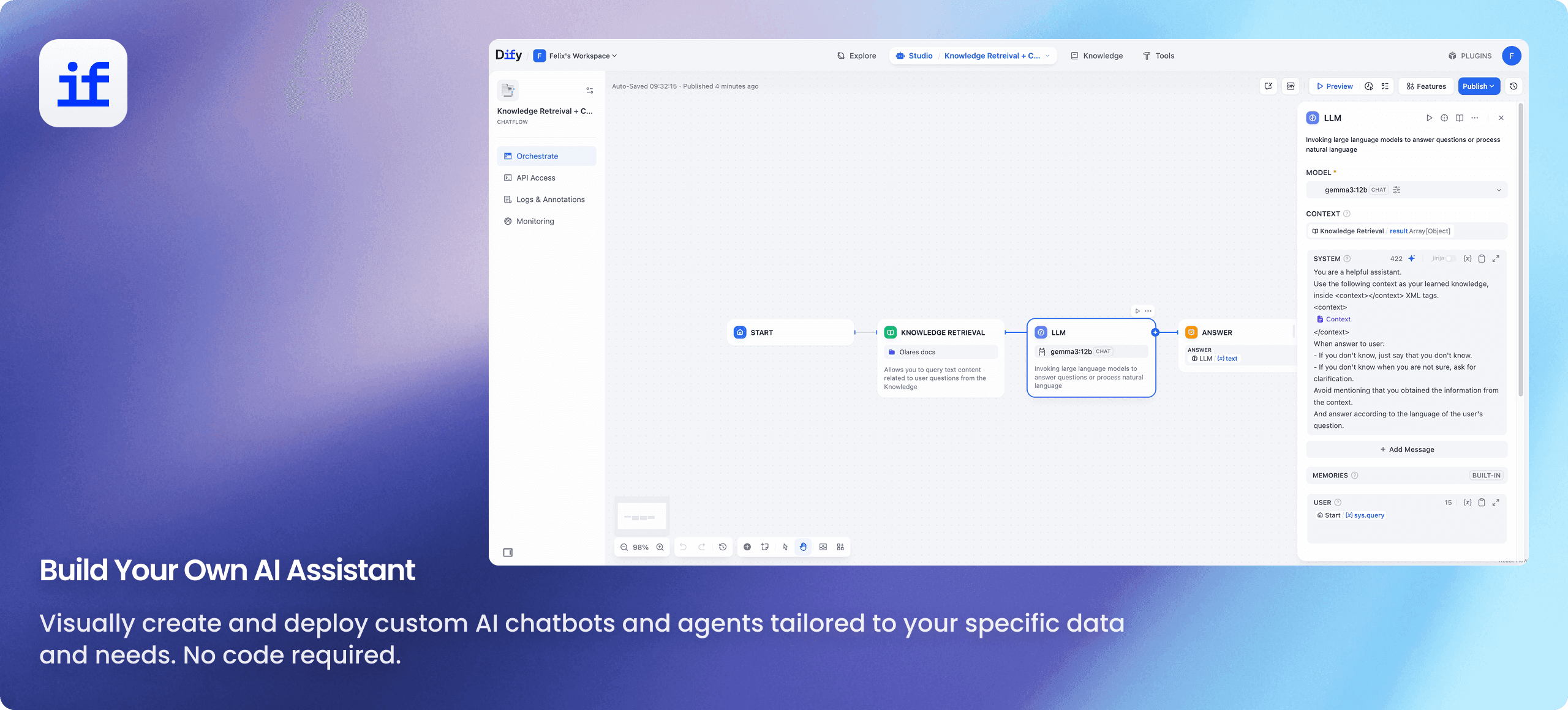Image resolution: width=1568 pixels, height=710 pixels.
Task: Open the ENV environment variables panel
Action: [x=1291, y=86]
